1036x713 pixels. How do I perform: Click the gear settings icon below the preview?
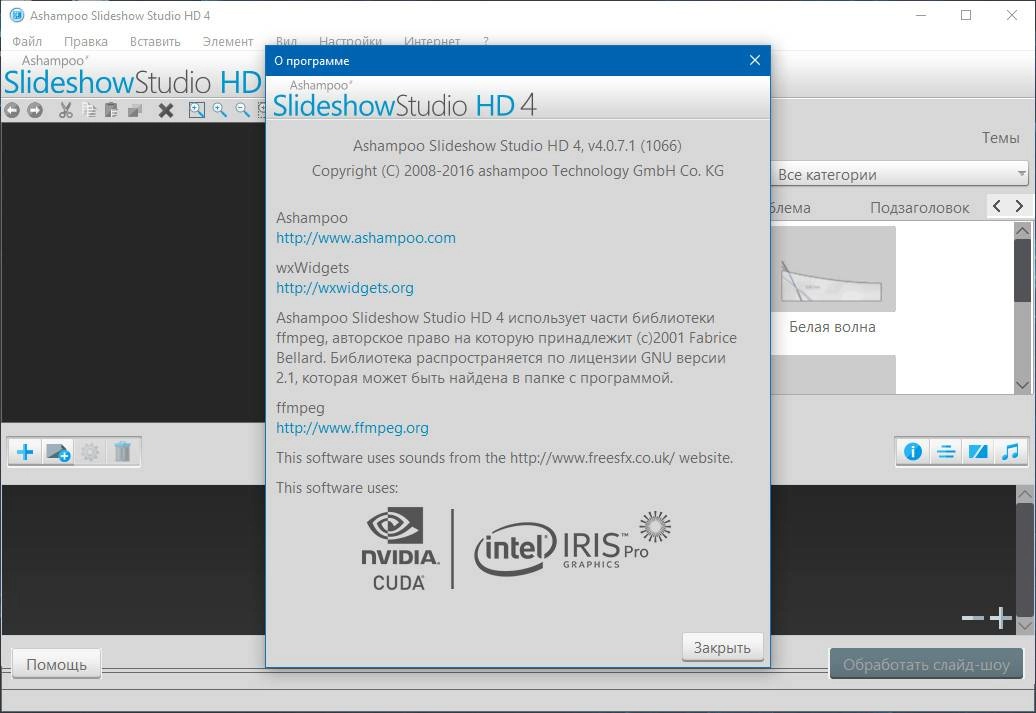(x=90, y=452)
